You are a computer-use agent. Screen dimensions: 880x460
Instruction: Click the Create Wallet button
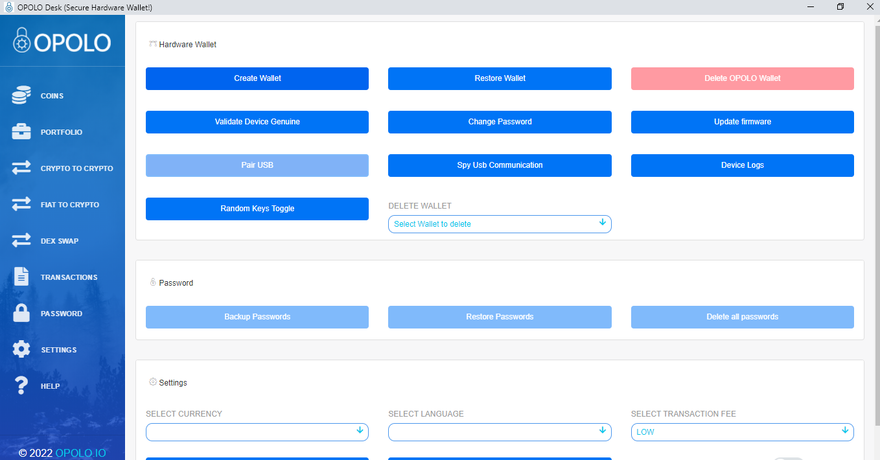pos(257,78)
